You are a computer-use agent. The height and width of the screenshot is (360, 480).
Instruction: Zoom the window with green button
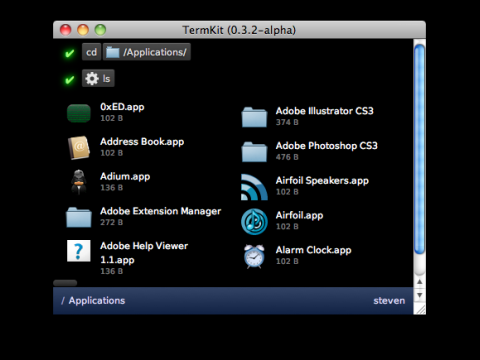point(100,30)
